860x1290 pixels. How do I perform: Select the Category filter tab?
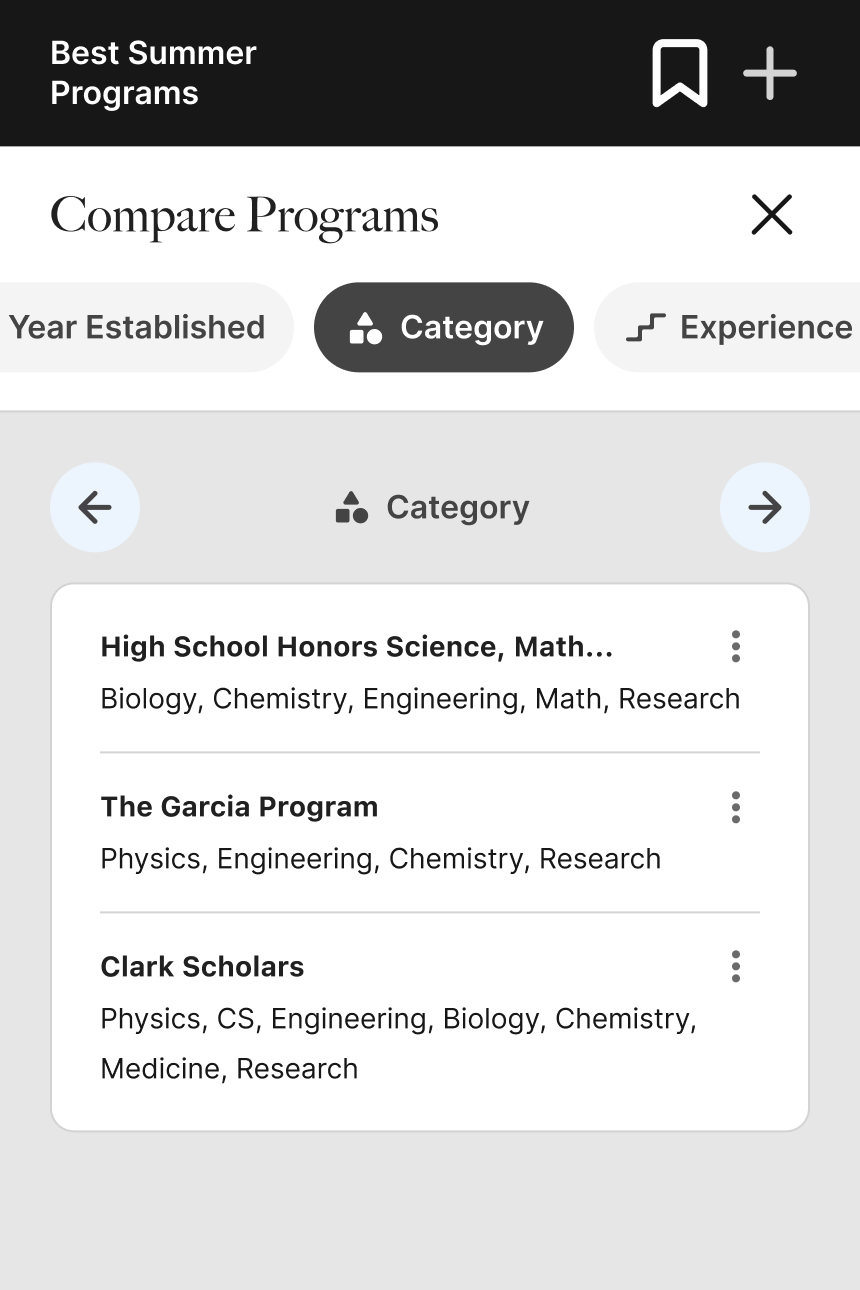[444, 327]
